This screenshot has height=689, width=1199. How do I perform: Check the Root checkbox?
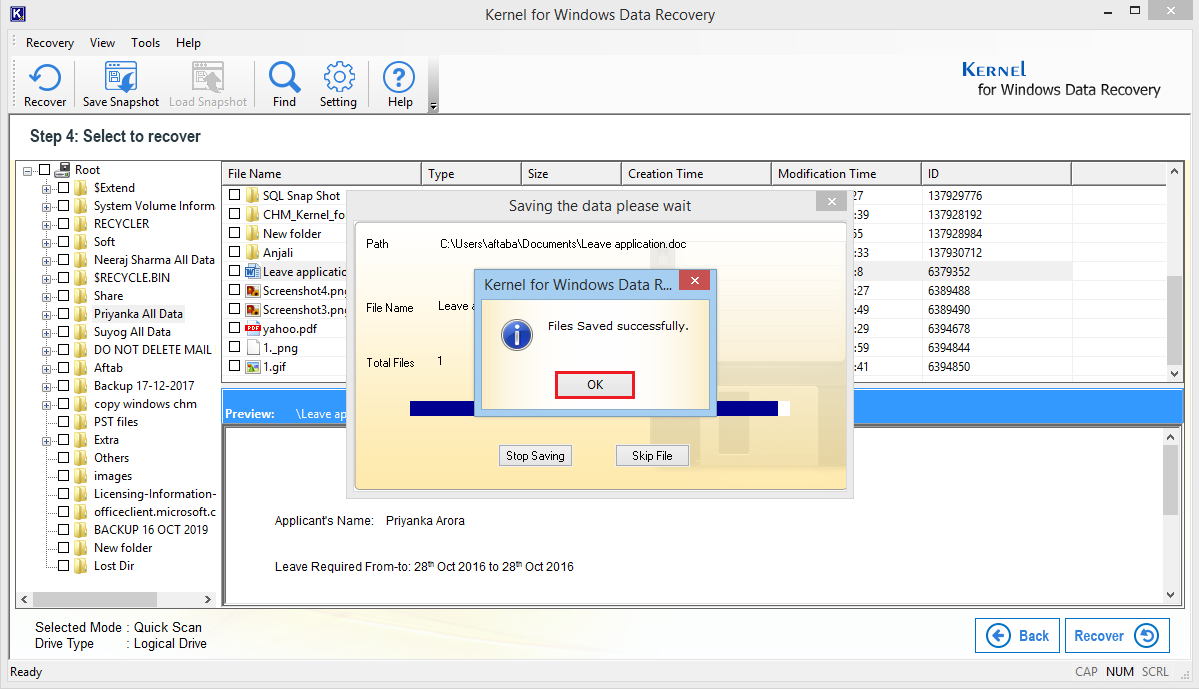tap(44, 170)
